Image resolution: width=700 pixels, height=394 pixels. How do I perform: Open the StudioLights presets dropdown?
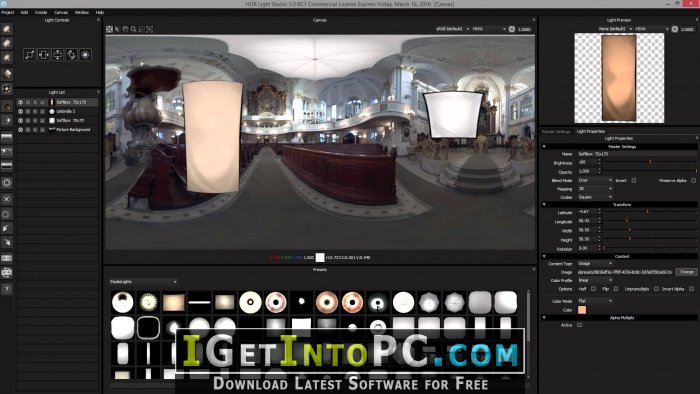[143, 282]
